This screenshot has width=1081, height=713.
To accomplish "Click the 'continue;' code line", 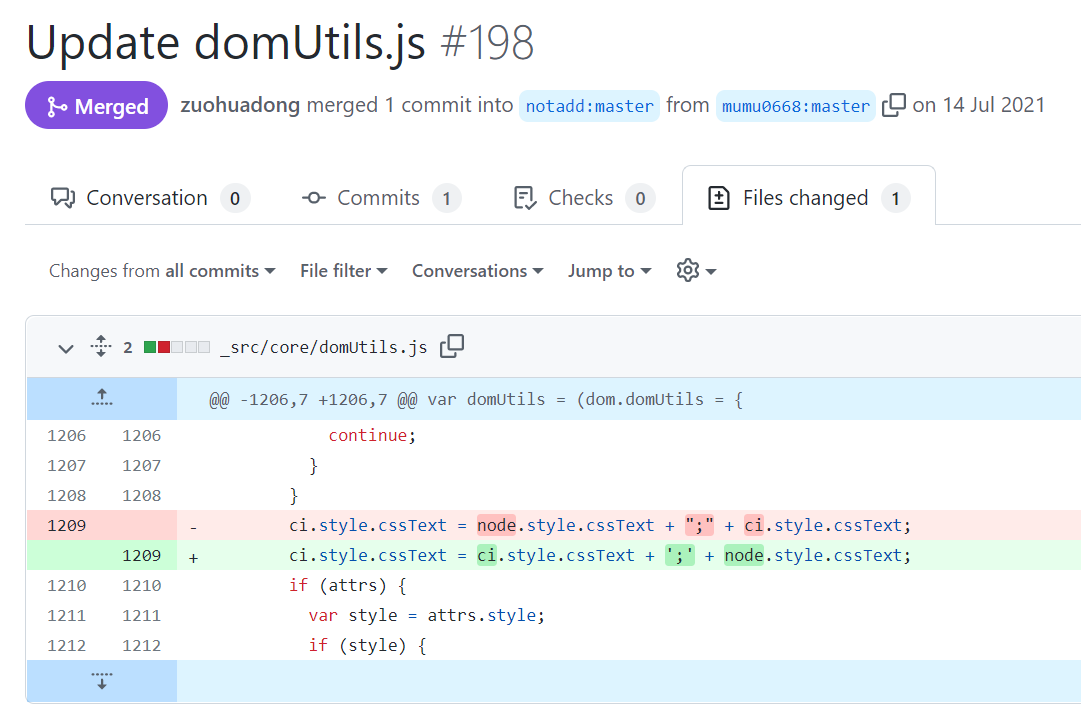I will coord(372,436).
